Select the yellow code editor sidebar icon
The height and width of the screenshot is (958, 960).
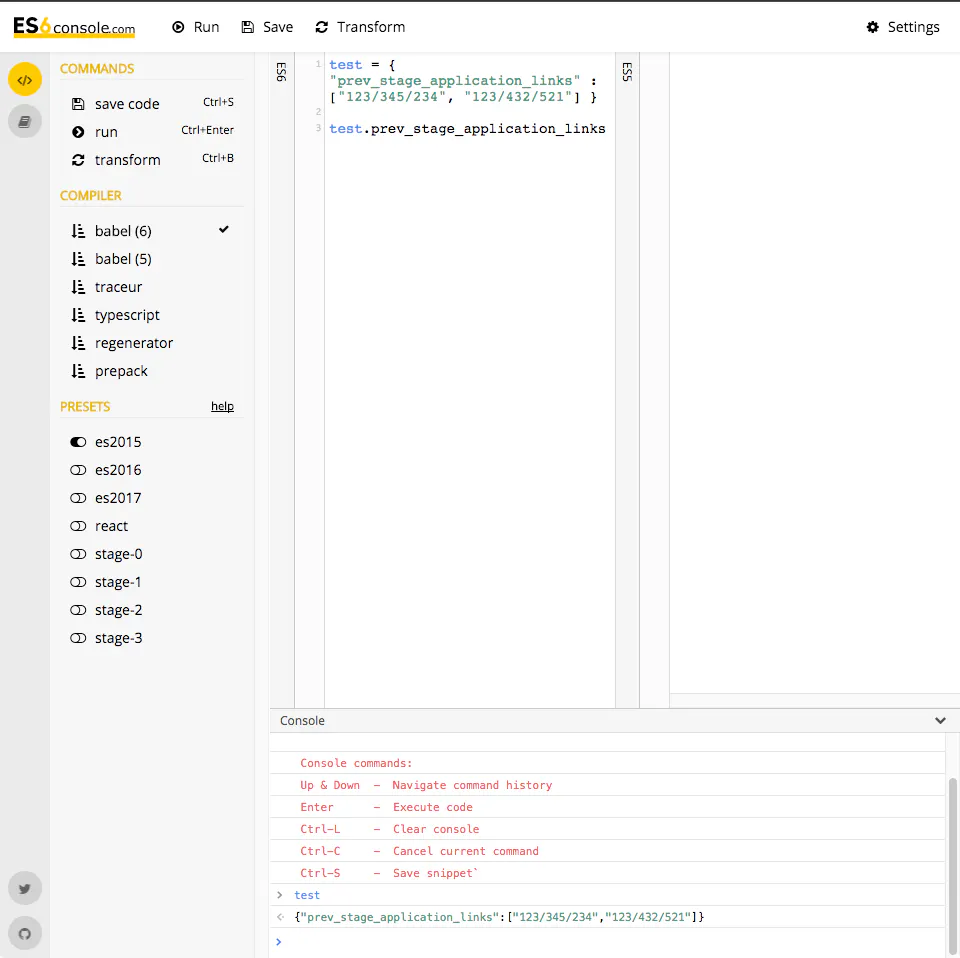pyautogui.click(x=24, y=80)
